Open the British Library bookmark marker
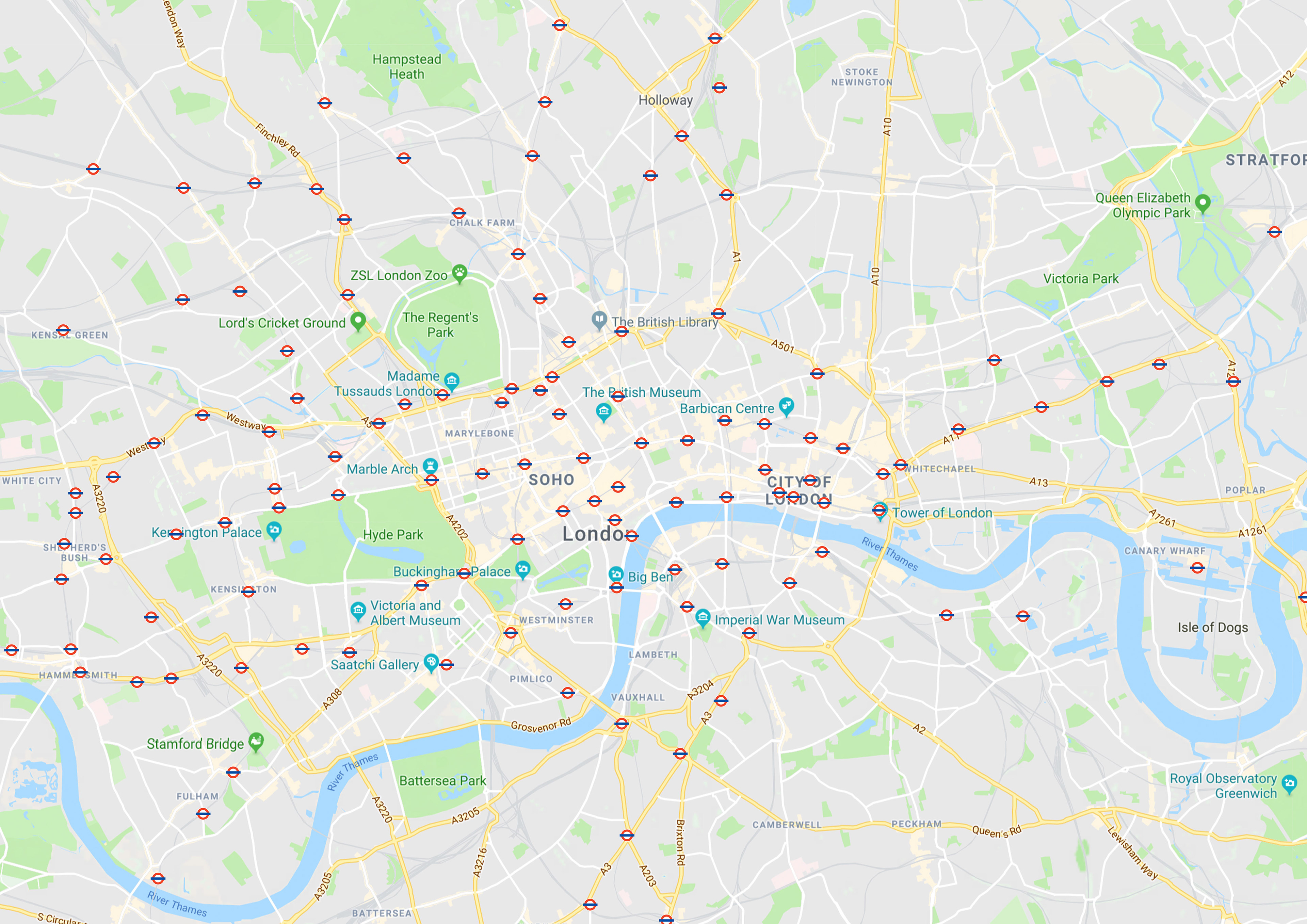 (x=599, y=321)
